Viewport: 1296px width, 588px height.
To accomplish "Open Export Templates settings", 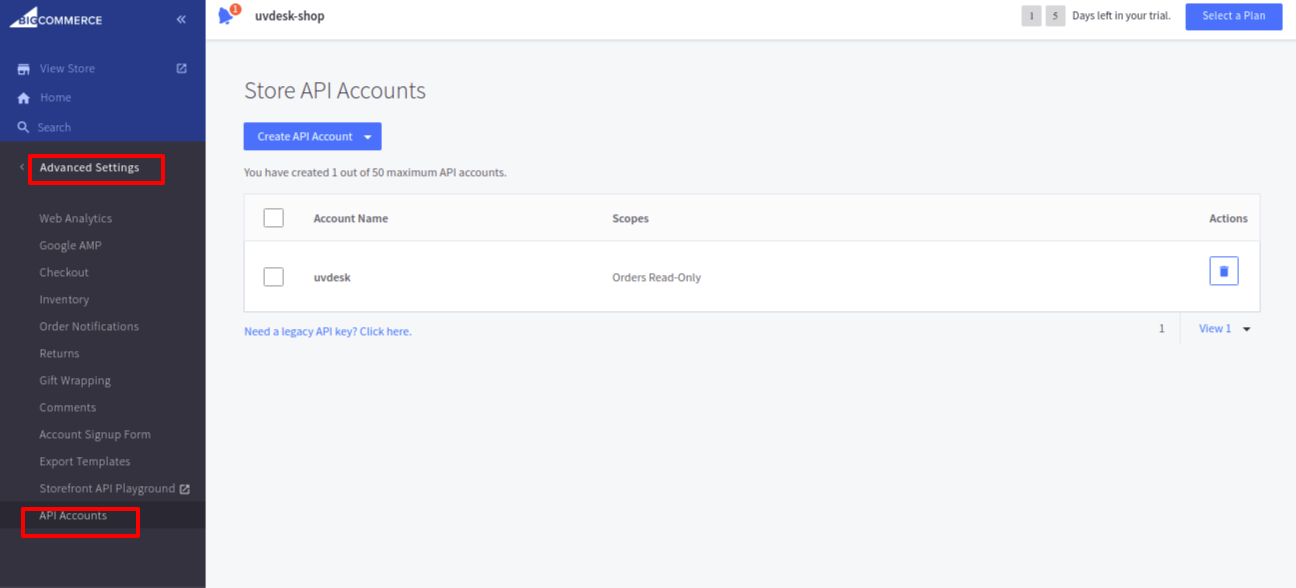I will pyautogui.click(x=85, y=461).
